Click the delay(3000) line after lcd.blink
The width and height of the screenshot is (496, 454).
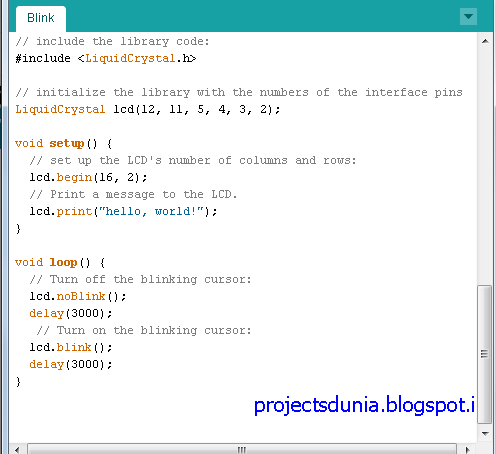click(x=71, y=364)
